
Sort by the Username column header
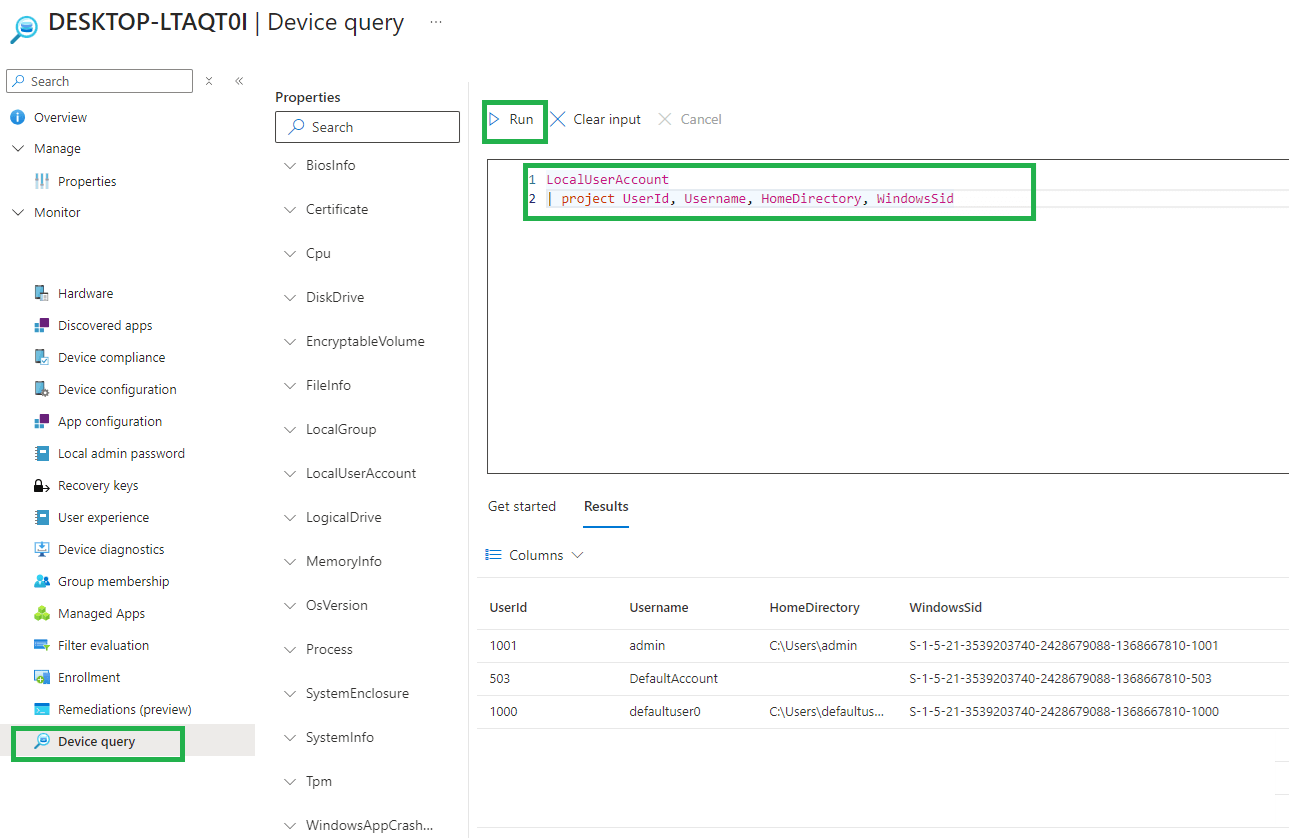659,607
